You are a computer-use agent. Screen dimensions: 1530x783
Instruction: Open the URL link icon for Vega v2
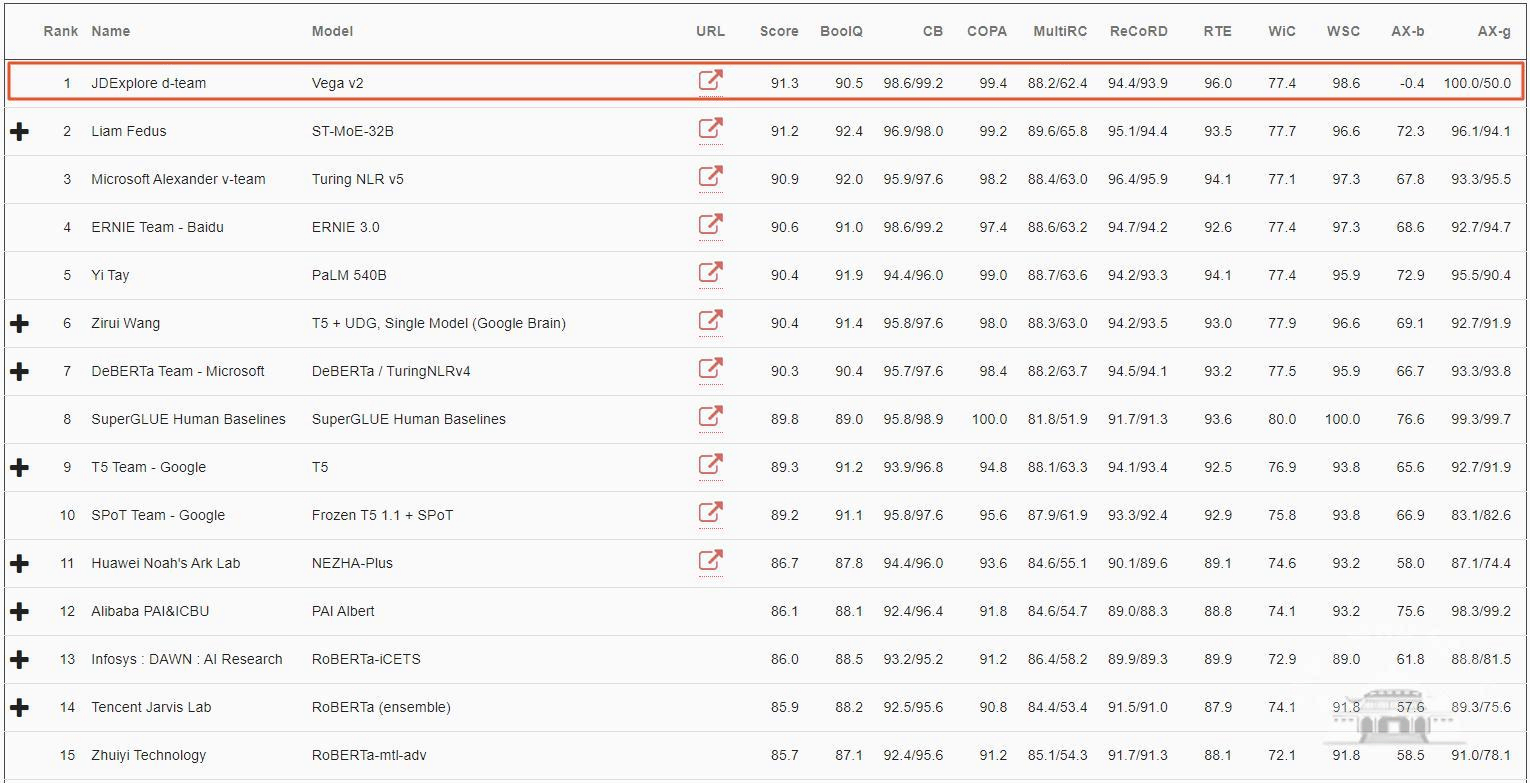click(x=710, y=81)
